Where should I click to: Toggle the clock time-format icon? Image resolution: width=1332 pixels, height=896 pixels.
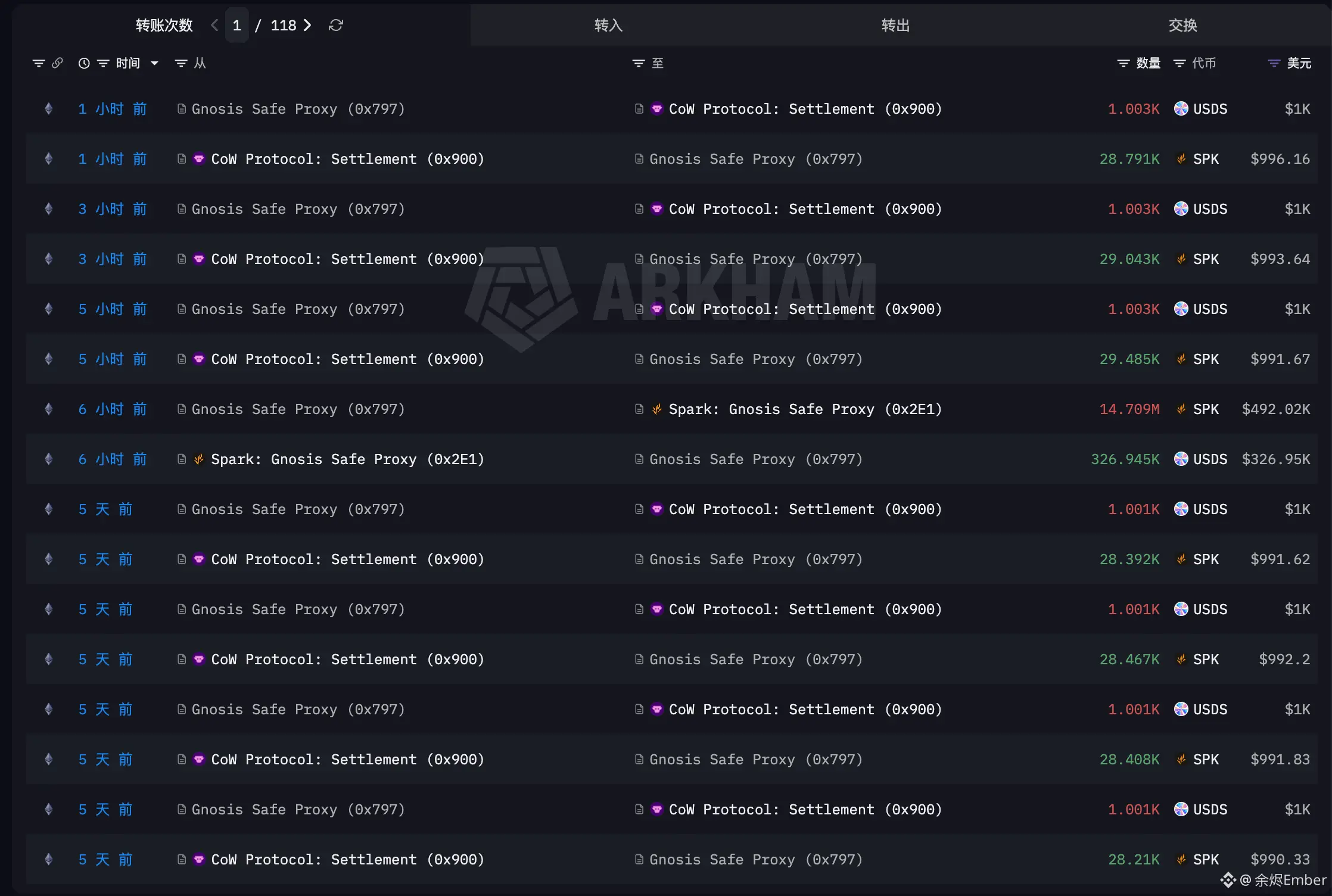click(84, 63)
